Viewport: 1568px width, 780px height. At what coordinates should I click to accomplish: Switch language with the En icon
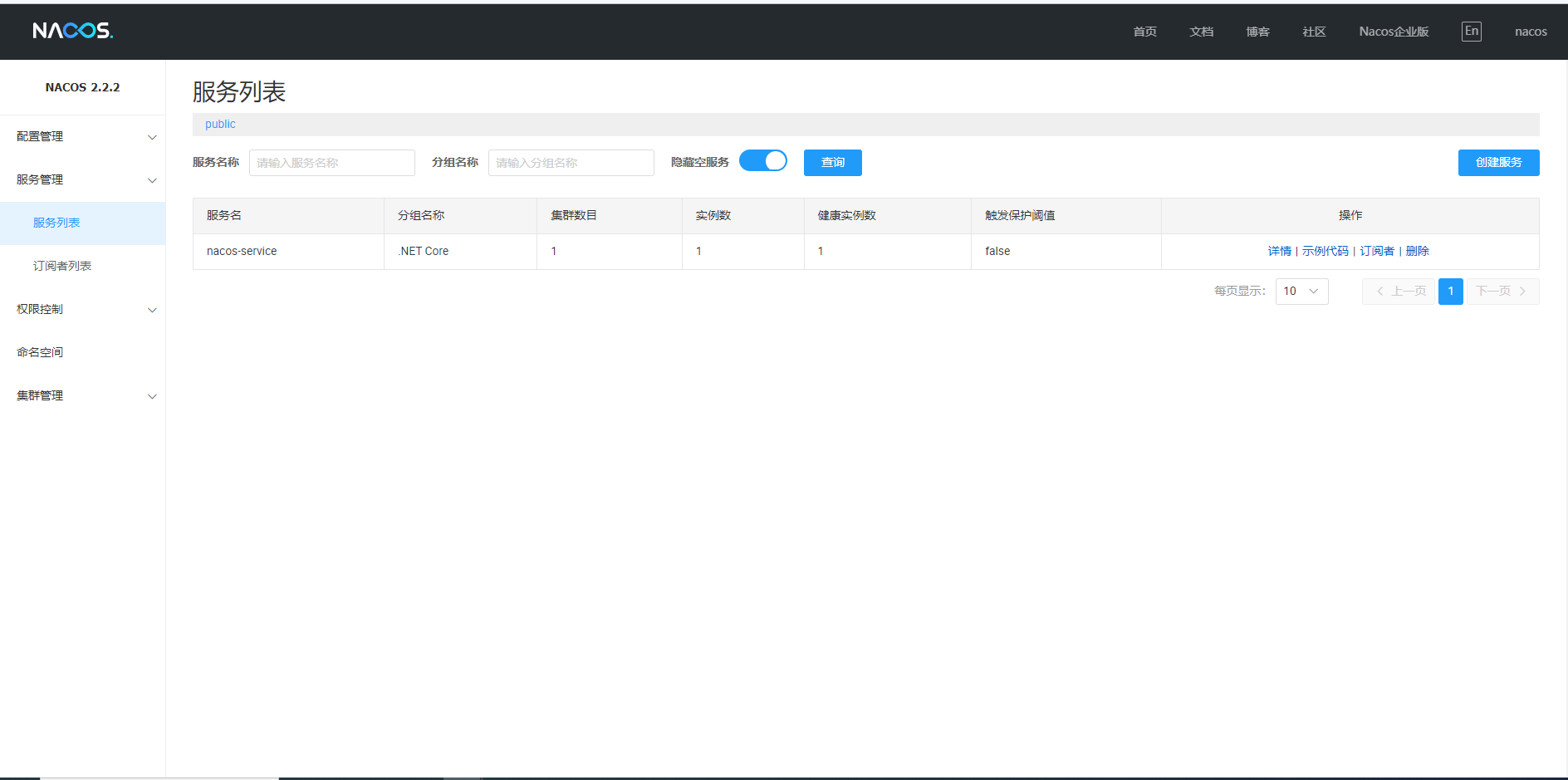pos(1471,32)
